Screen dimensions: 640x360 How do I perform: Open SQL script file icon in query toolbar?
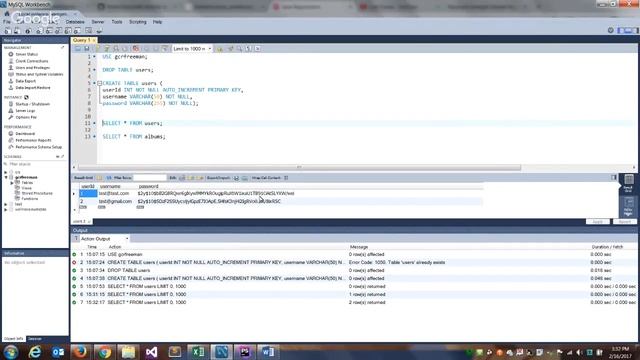pos(78,49)
